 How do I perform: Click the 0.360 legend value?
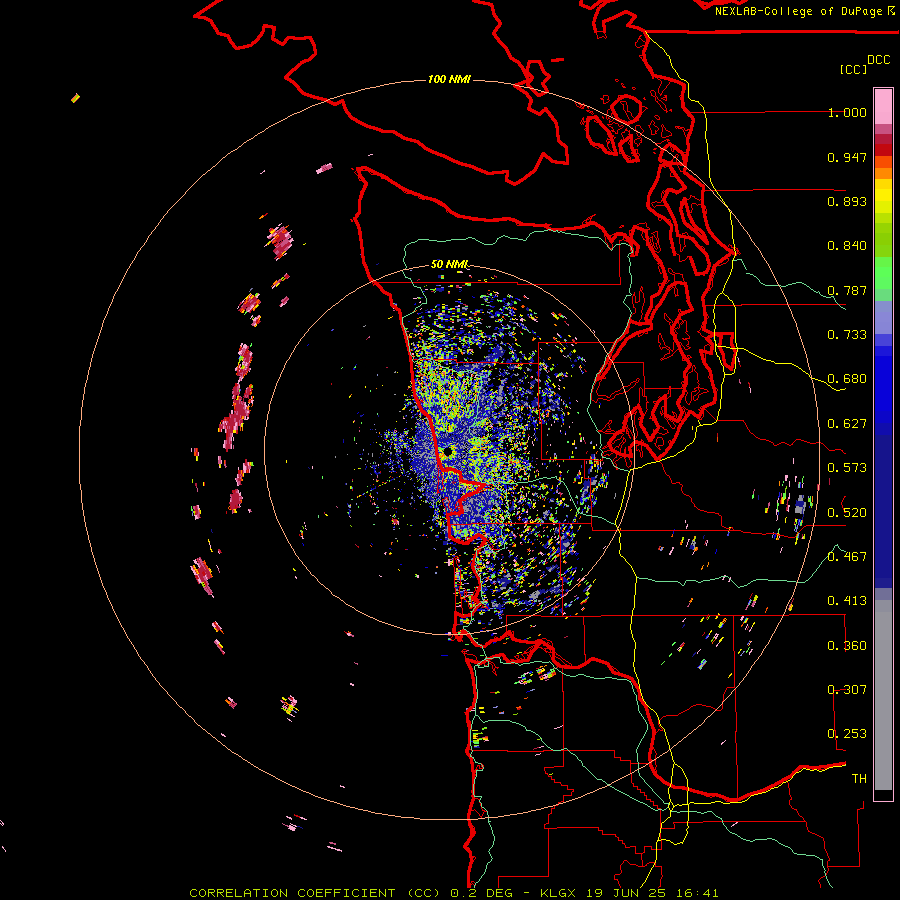point(847,646)
